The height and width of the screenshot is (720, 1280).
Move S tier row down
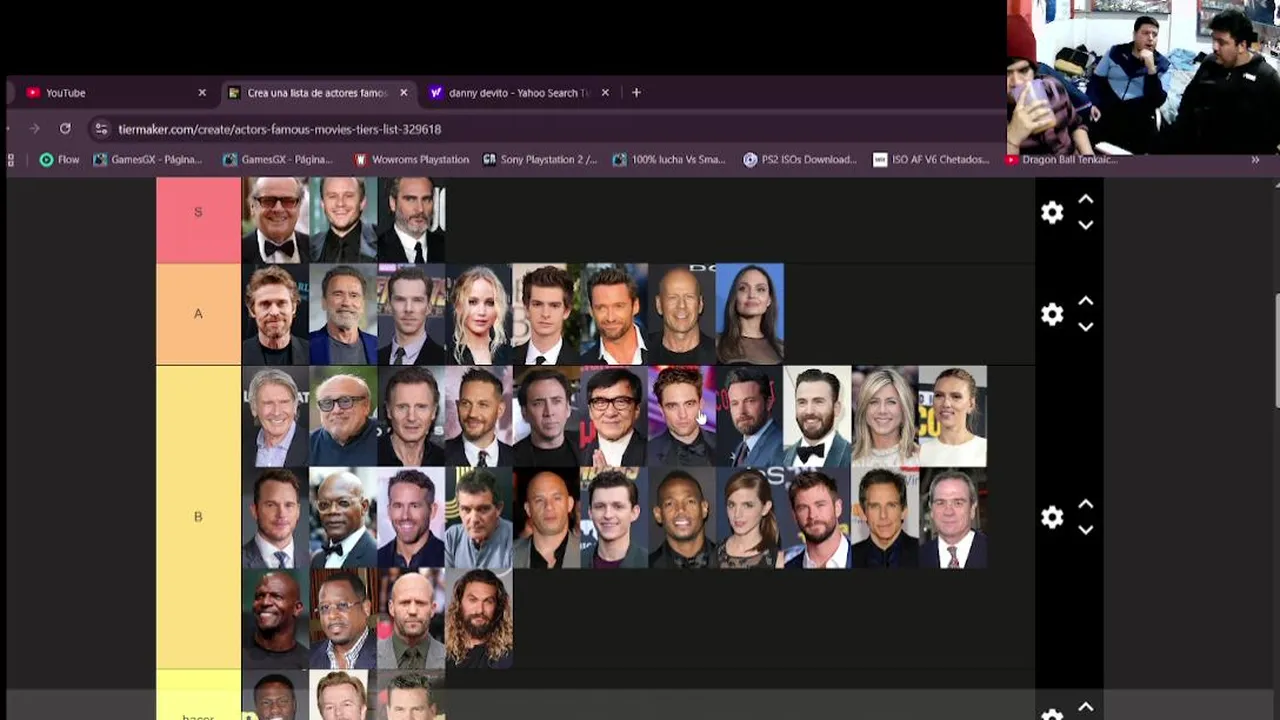point(1086,225)
